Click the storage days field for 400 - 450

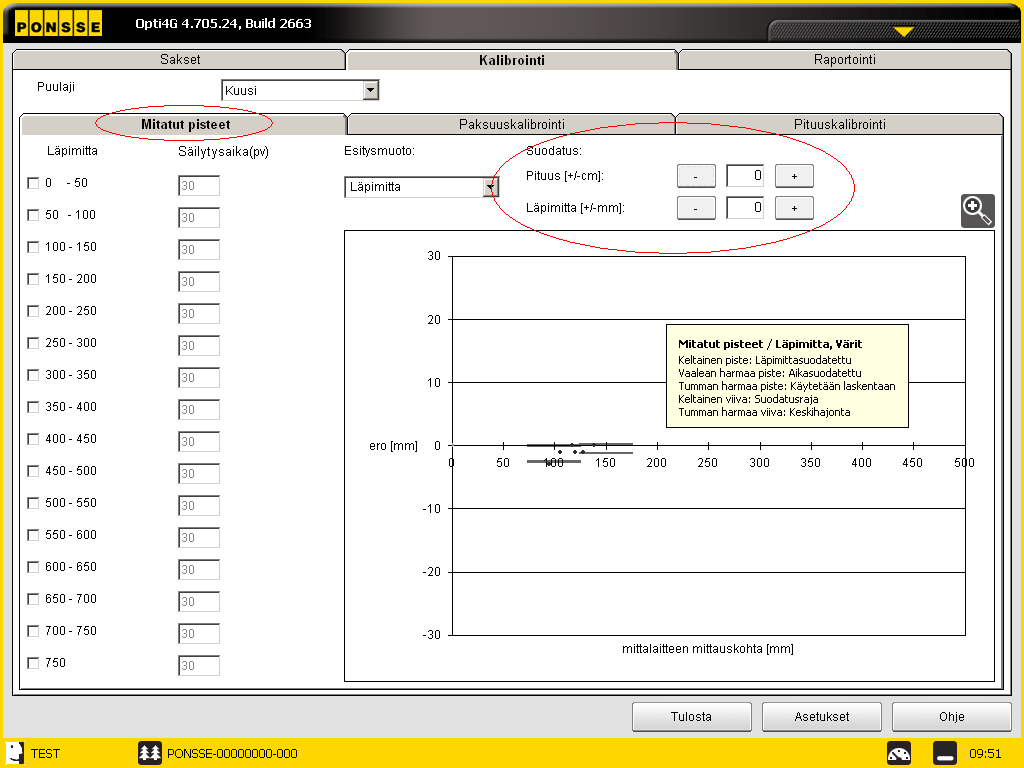tap(199, 441)
